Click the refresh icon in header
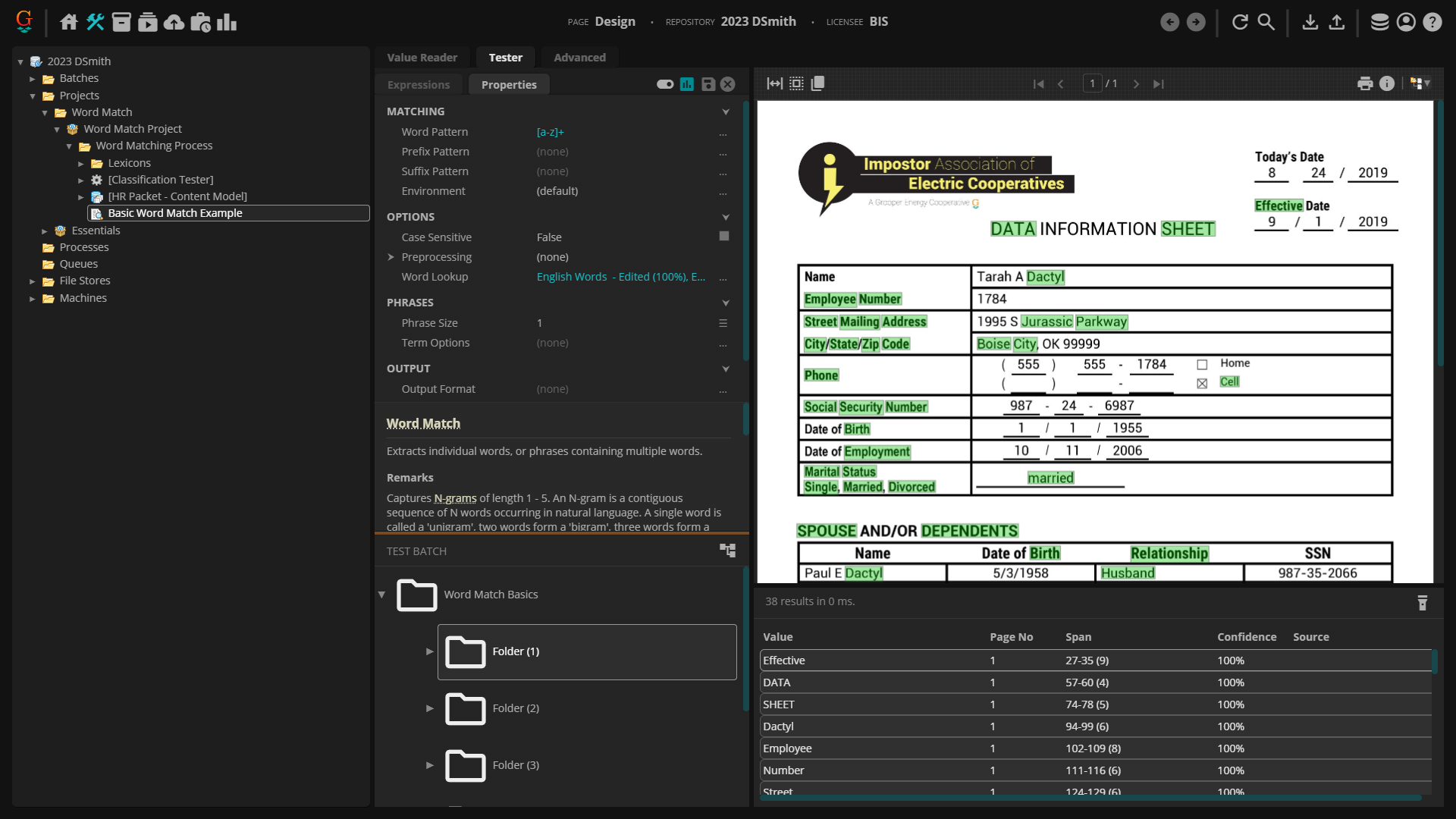 [x=1240, y=22]
